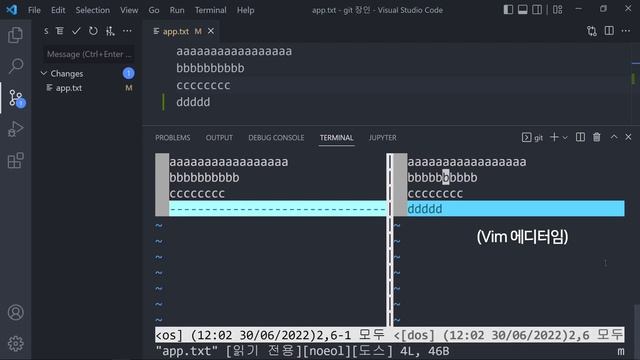
Task: Click the terminal vertical scrollbar
Action: [x=637, y=331]
